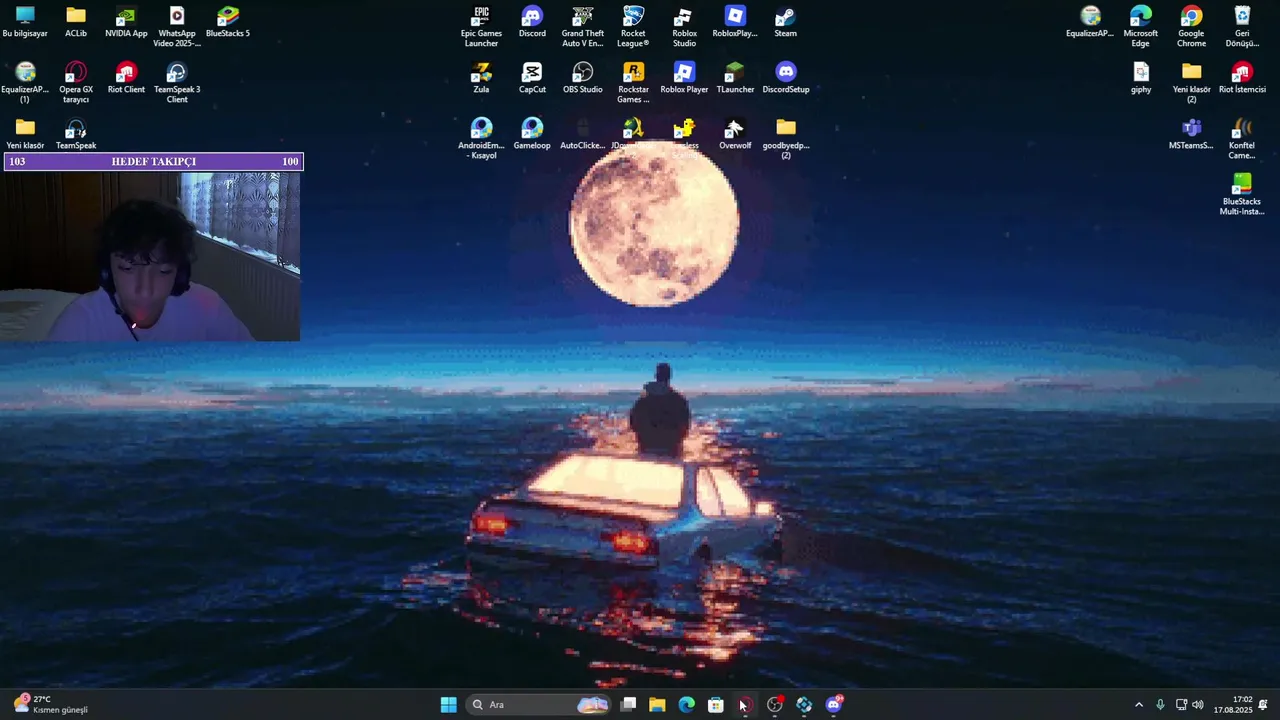The width and height of the screenshot is (1280, 720).
Task: Open Task View from the taskbar
Action: pyautogui.click(x=628, y=705)
